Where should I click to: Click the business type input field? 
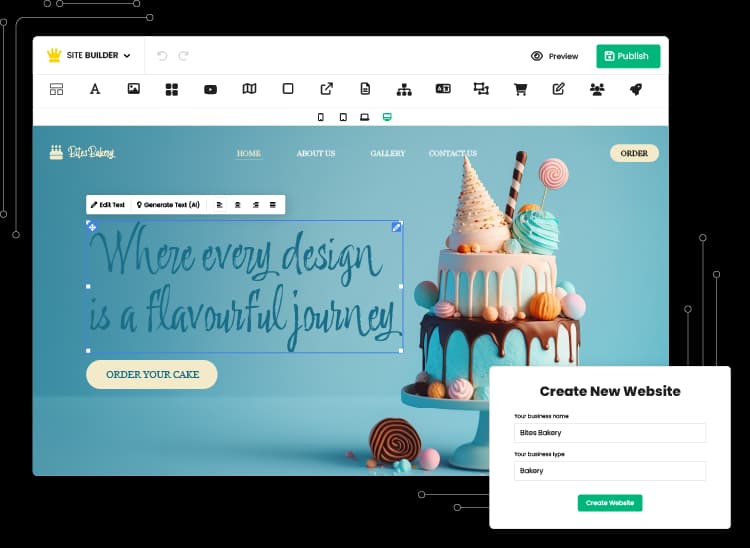click(x=610, y=471)
